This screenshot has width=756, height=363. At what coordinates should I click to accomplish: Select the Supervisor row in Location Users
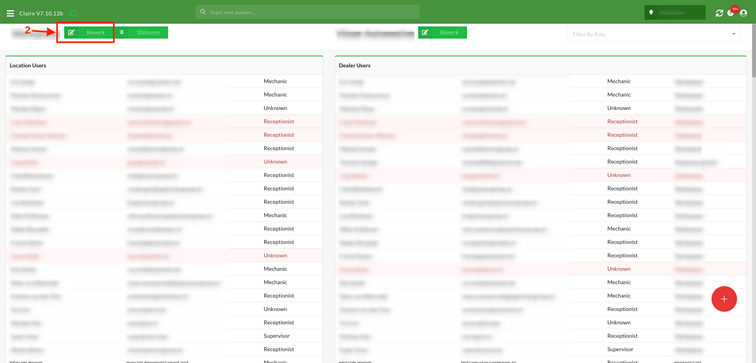(164, 336)
